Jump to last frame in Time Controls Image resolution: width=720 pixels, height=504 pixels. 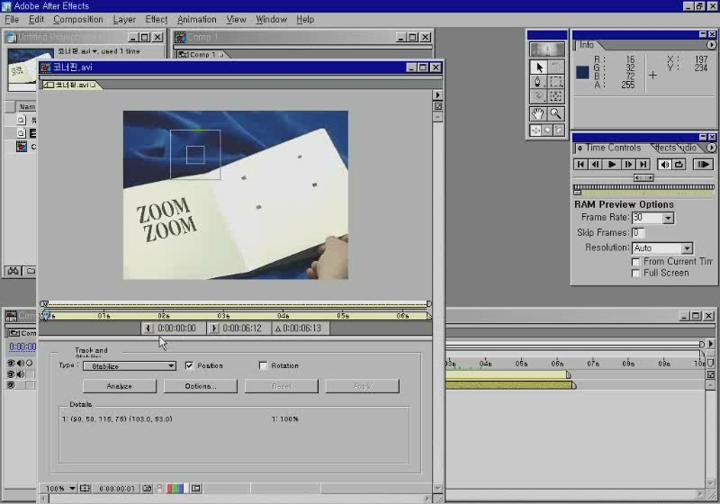click(643, 164)
